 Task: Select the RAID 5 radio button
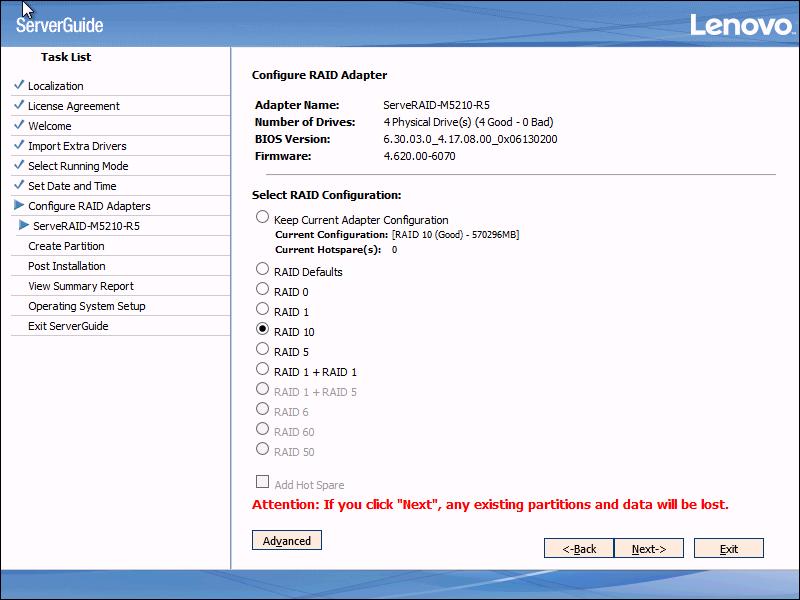[x=262, y=351]
